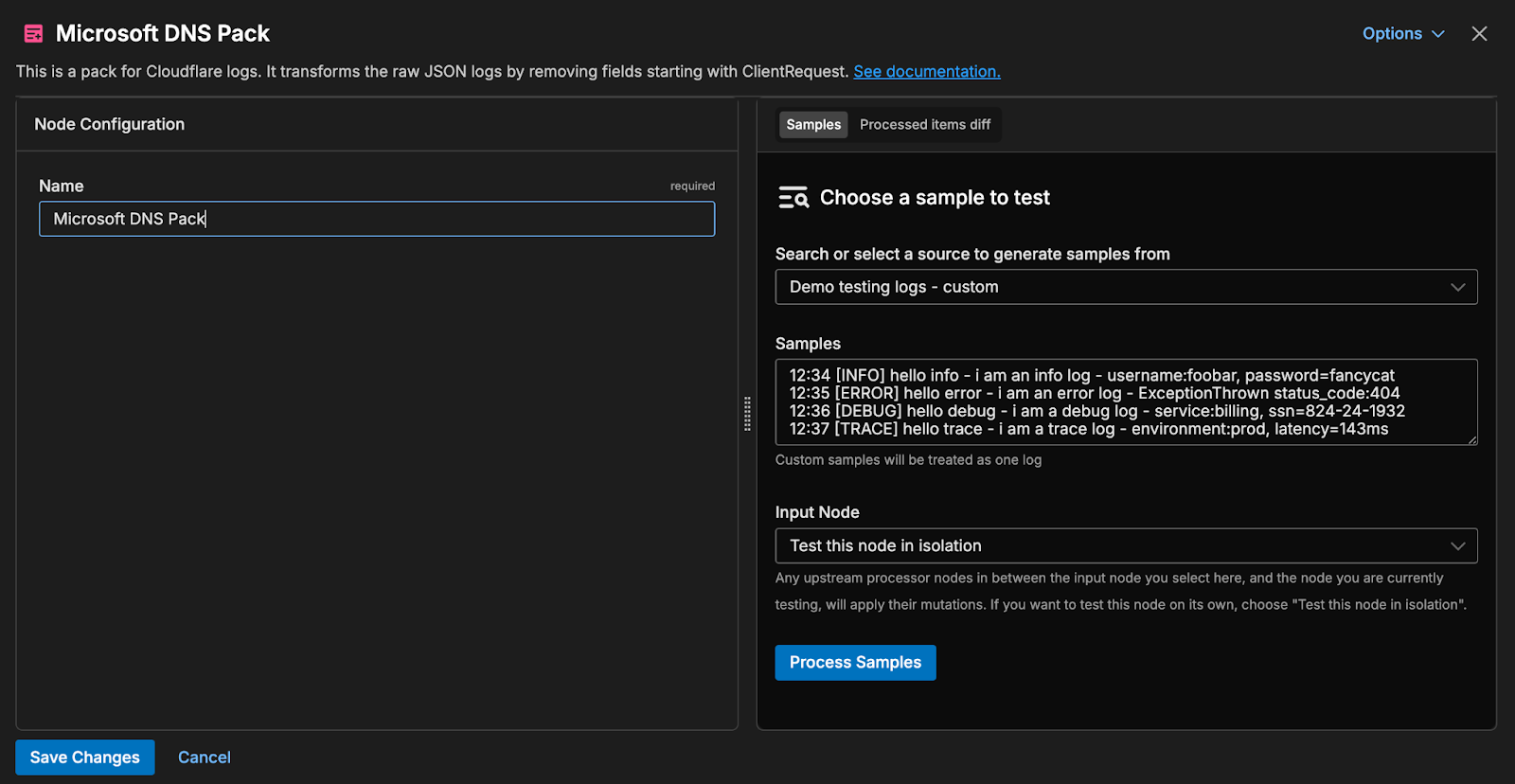
Task: Click inside the custom Samples log text area
Action: (1125, 402)
